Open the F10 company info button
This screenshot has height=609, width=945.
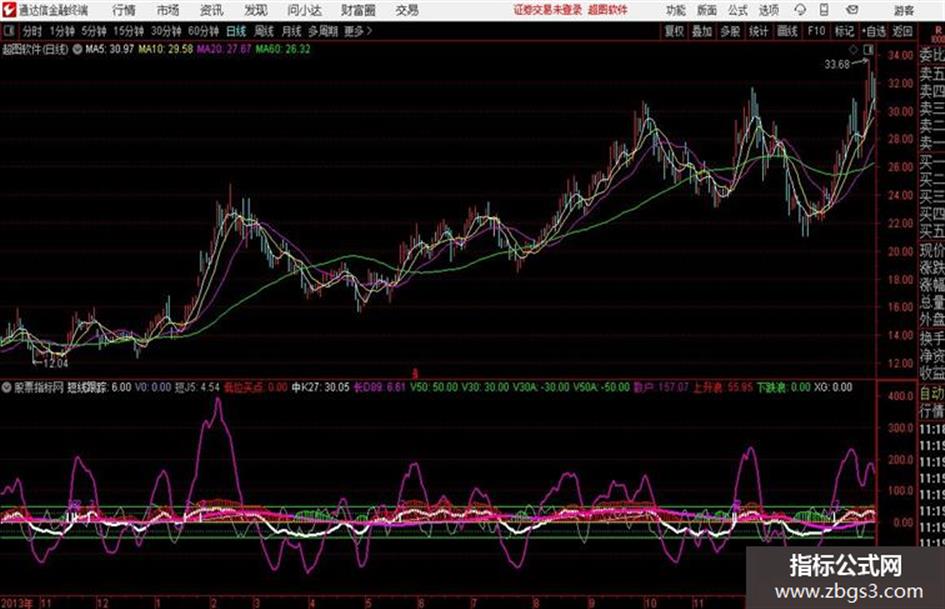(x=816, y=31)
